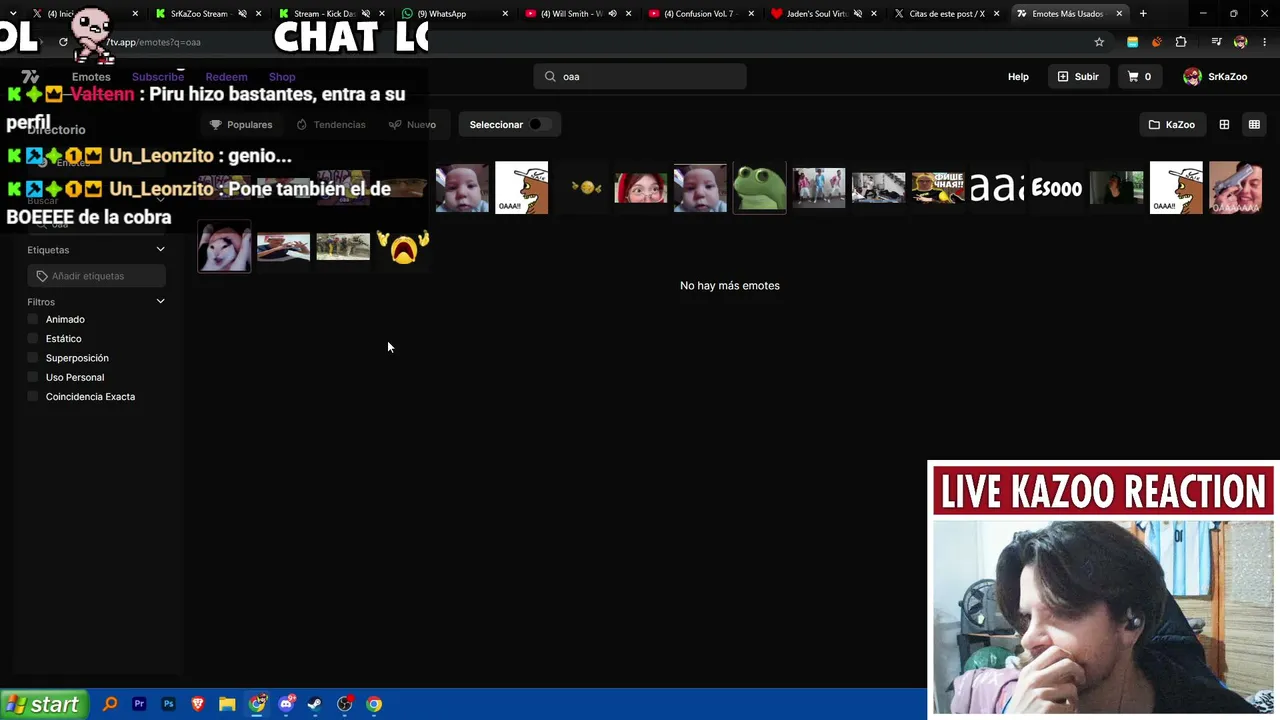
Task: Click into the 'oaa' emote search field
Action: tap(640, 77)
